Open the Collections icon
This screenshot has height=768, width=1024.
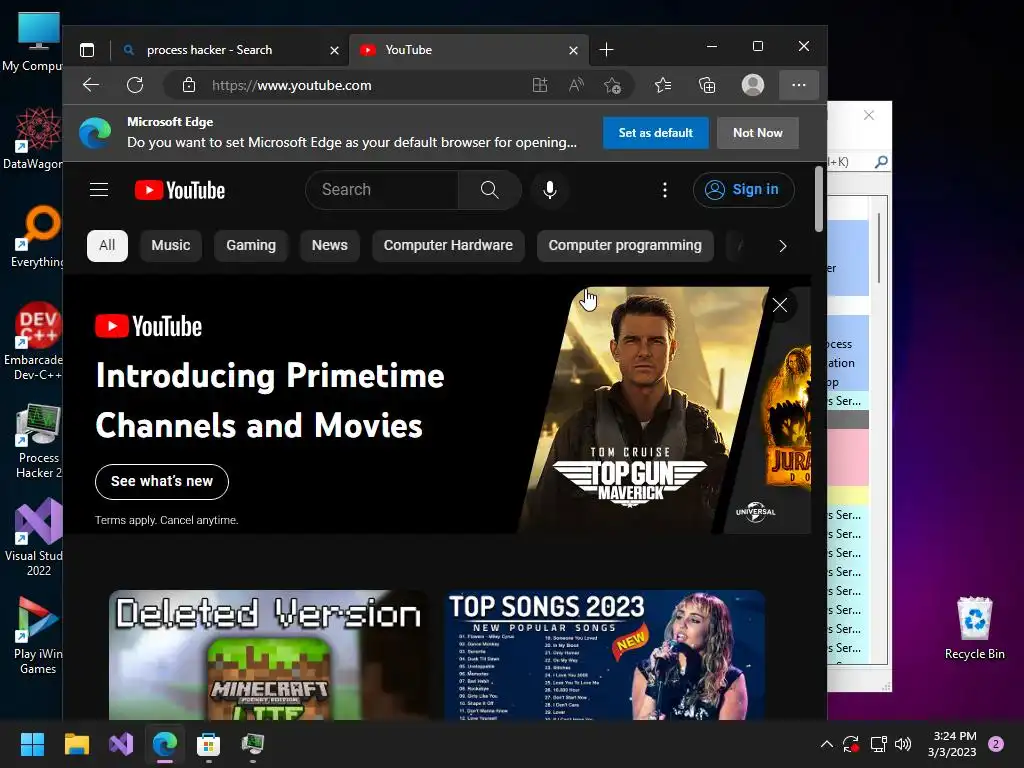(707, 85)
